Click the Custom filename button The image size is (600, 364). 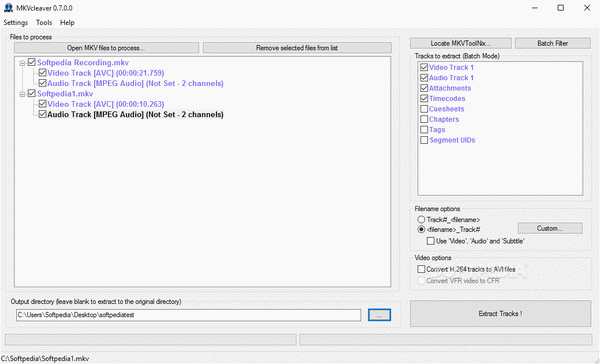click(550, 229)
